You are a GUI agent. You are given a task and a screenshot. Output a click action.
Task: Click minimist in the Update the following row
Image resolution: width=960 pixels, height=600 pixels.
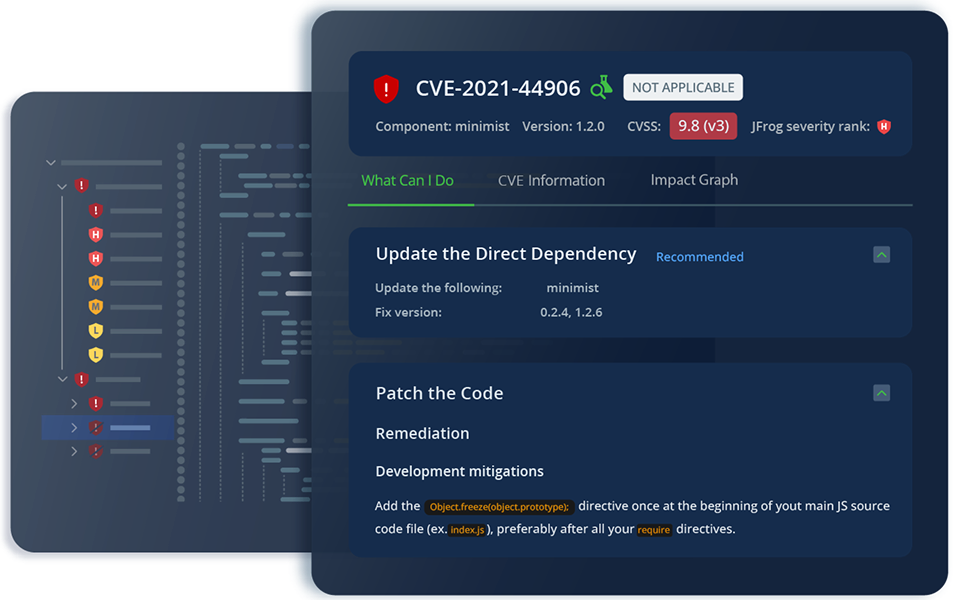(572, 288)
